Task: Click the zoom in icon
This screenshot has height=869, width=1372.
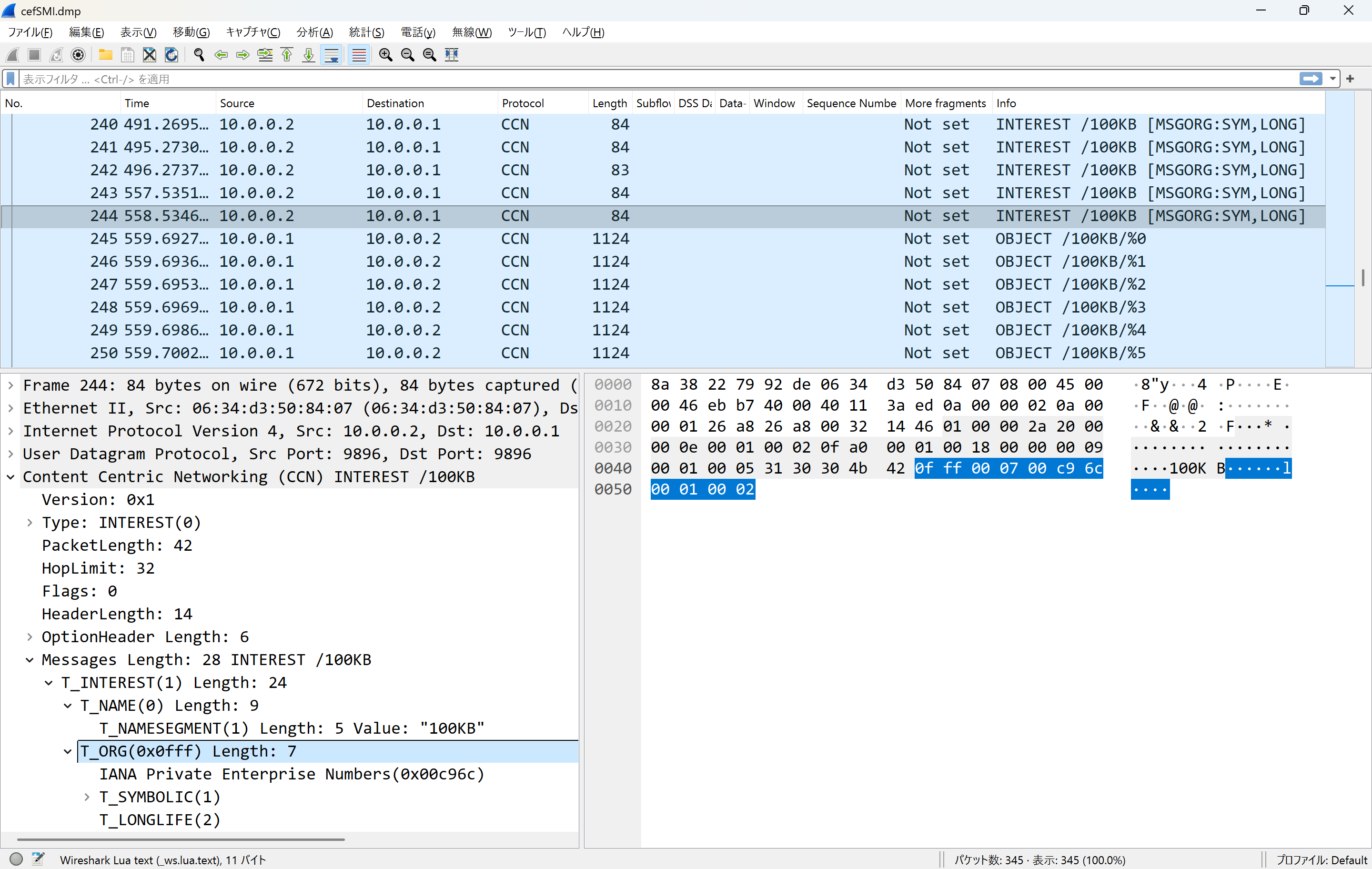Action: click(x=385, y=55)
